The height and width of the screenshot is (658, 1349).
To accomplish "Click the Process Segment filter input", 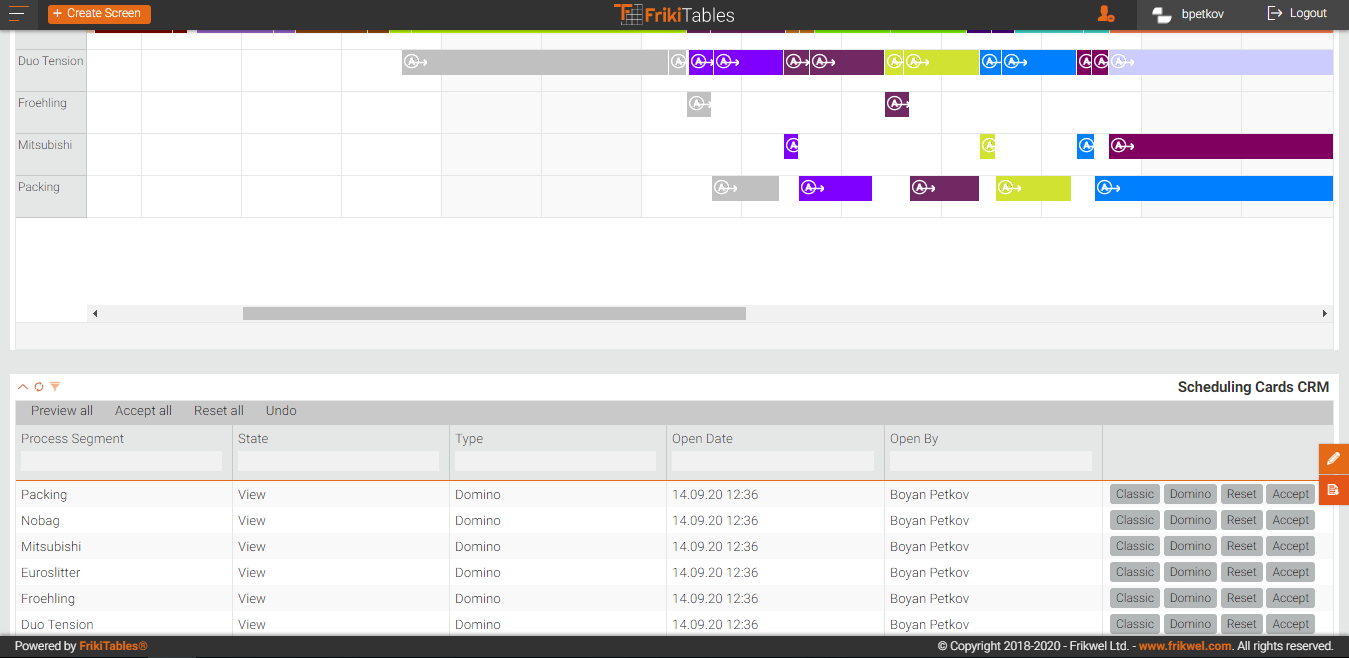I will pyautogui.click(x=122, y=461).
